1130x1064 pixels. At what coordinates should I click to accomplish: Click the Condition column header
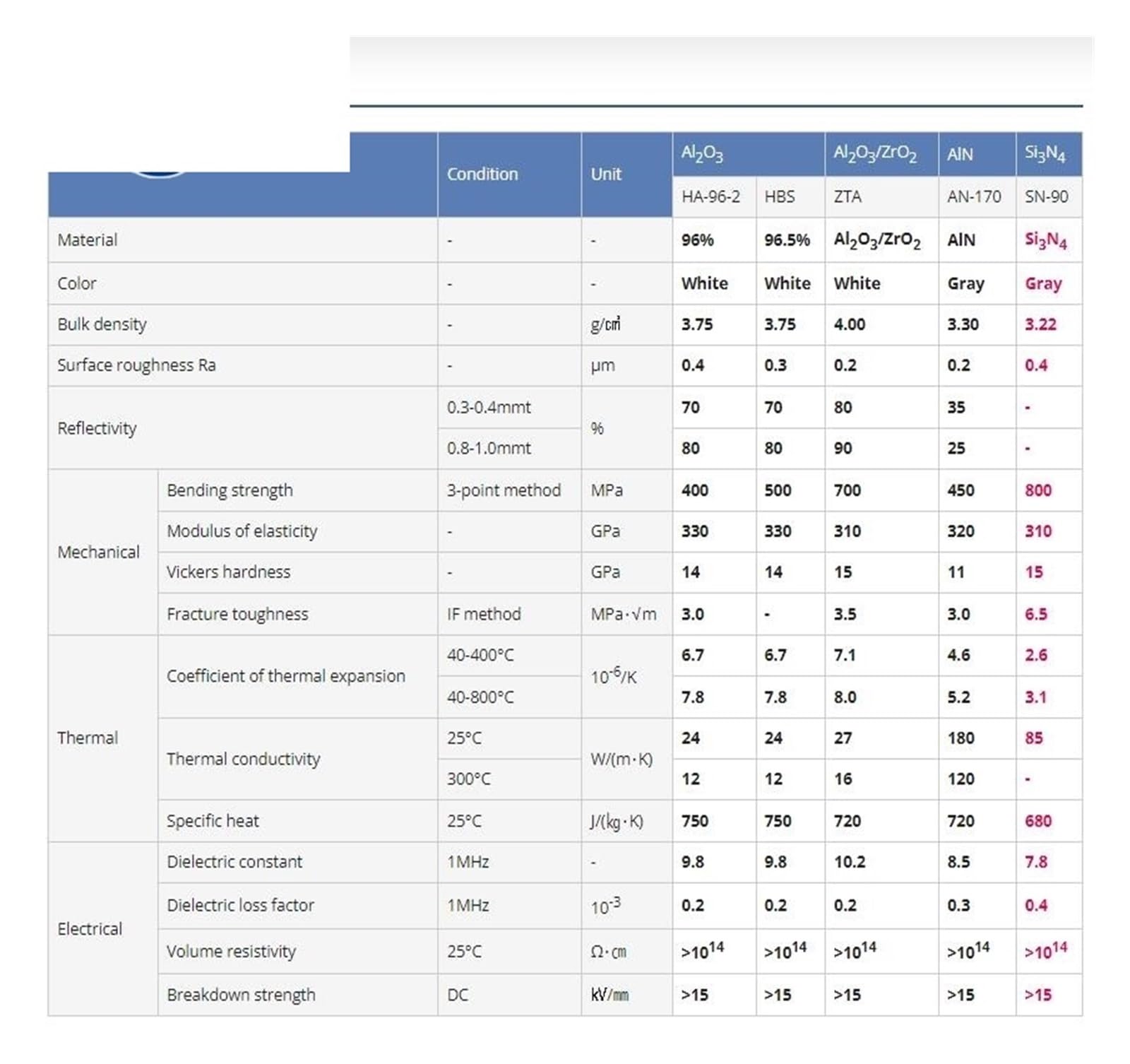[x=509, y=175]
